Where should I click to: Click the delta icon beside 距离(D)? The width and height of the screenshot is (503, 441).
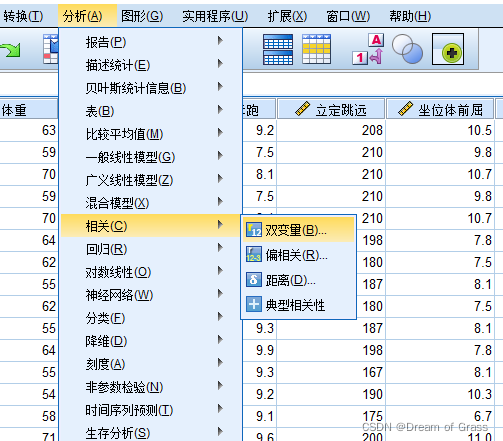click(x=254, y=280)
